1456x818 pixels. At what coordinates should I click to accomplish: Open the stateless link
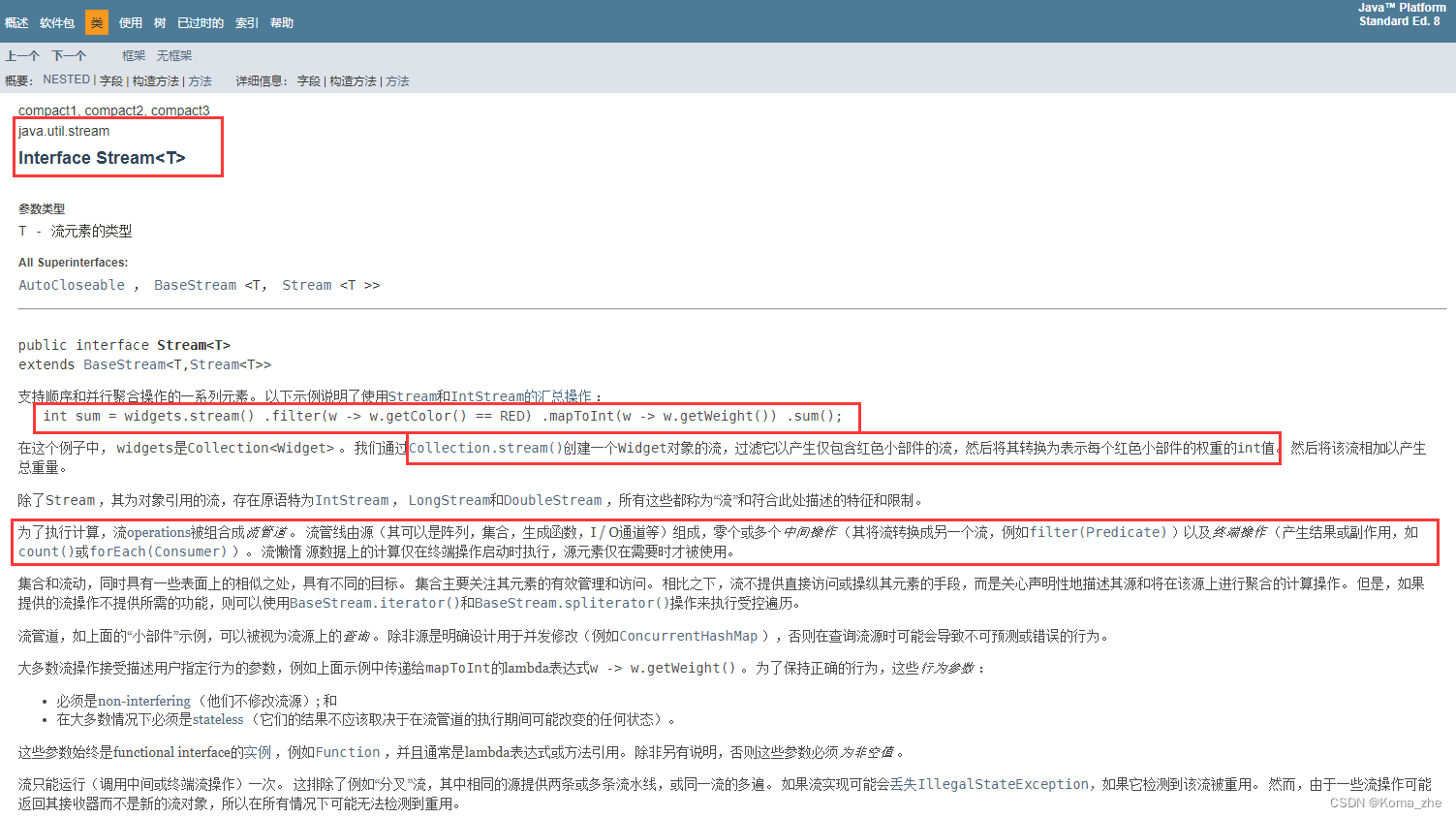click(x=218, y=719)
